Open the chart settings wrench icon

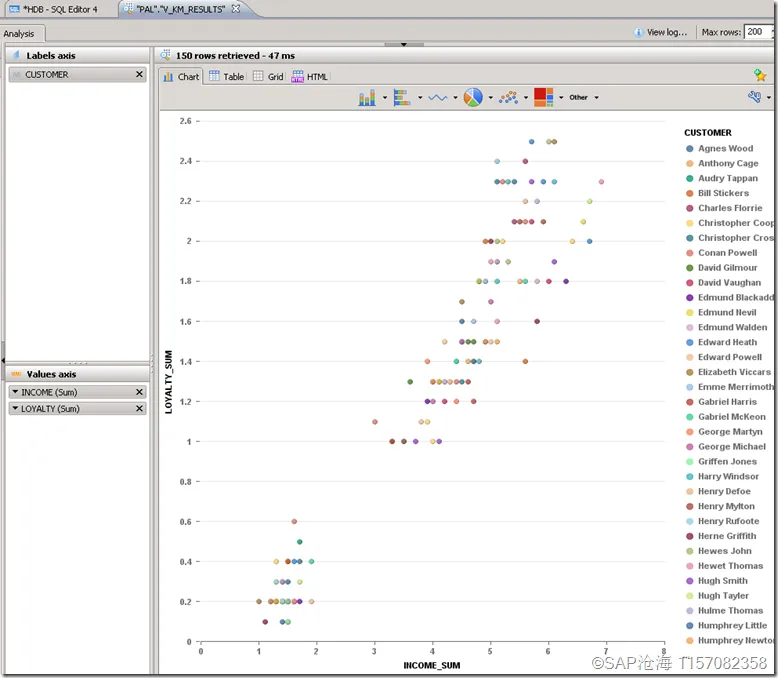pos(755,97)
